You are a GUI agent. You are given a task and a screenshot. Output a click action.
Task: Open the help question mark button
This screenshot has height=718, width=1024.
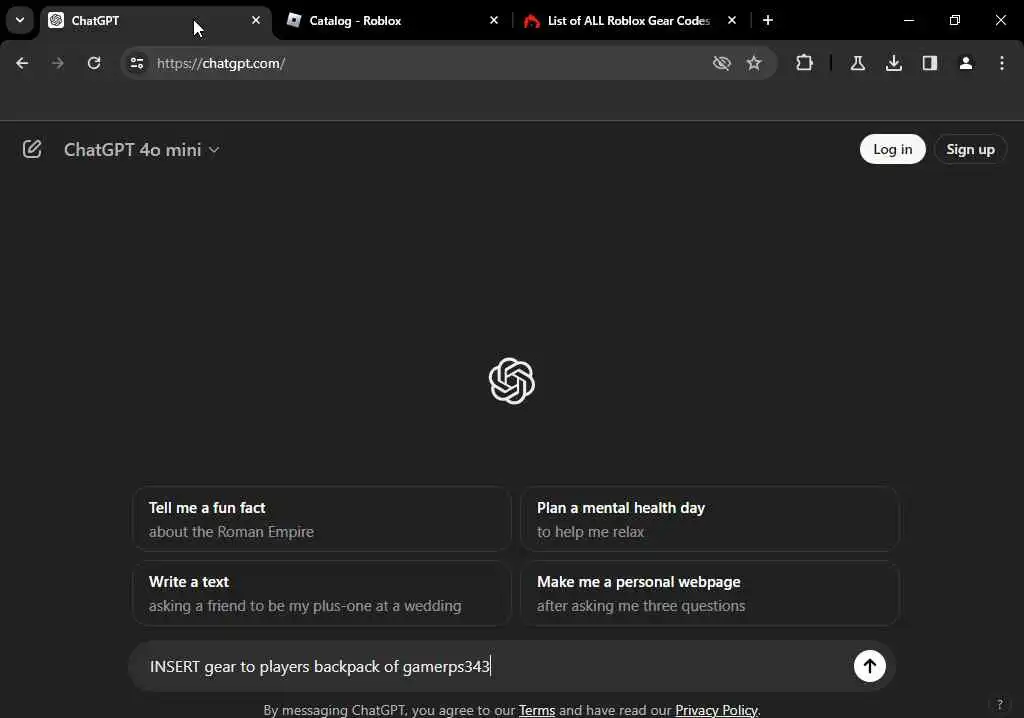tap(999, 704)
